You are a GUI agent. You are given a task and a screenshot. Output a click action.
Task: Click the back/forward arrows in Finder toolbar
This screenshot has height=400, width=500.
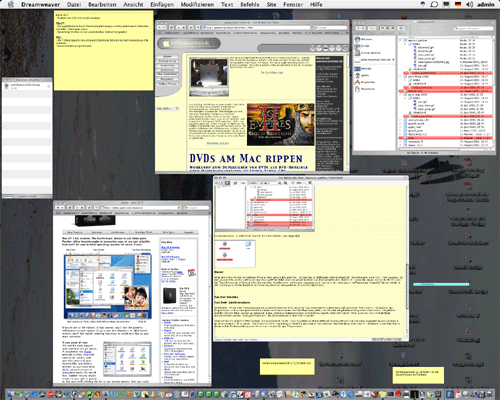coord(361,28)
